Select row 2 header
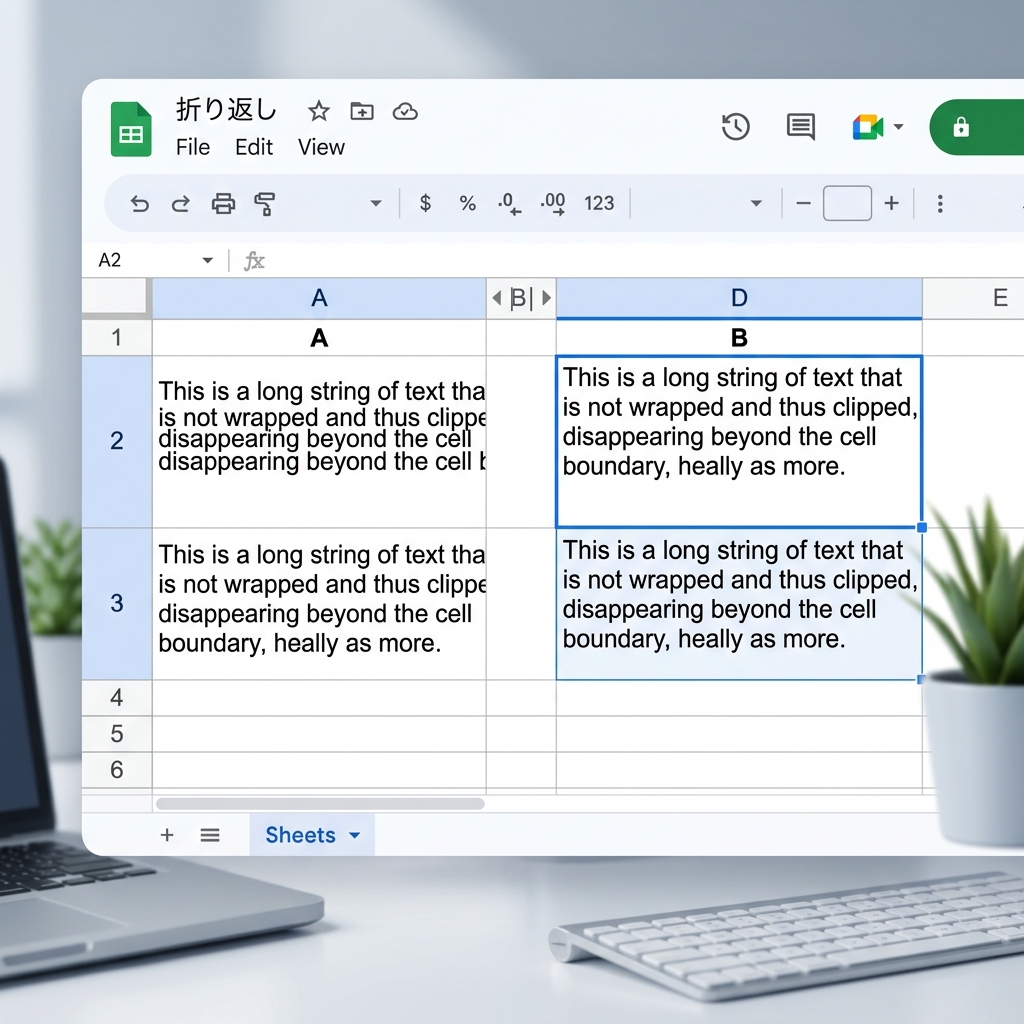The height and width of the screenshot is (1024, 1024). [117, 441]
